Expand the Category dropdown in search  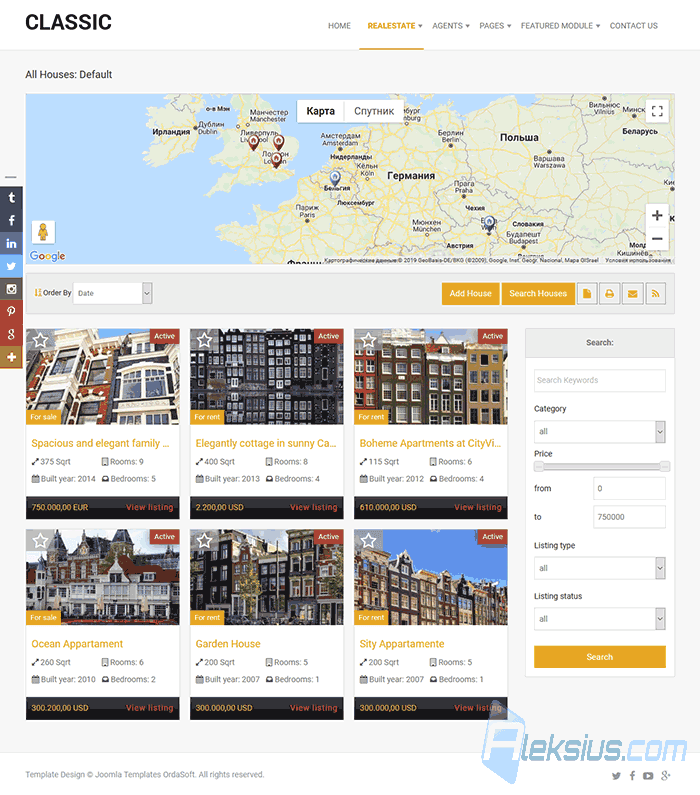coord(599,431)
